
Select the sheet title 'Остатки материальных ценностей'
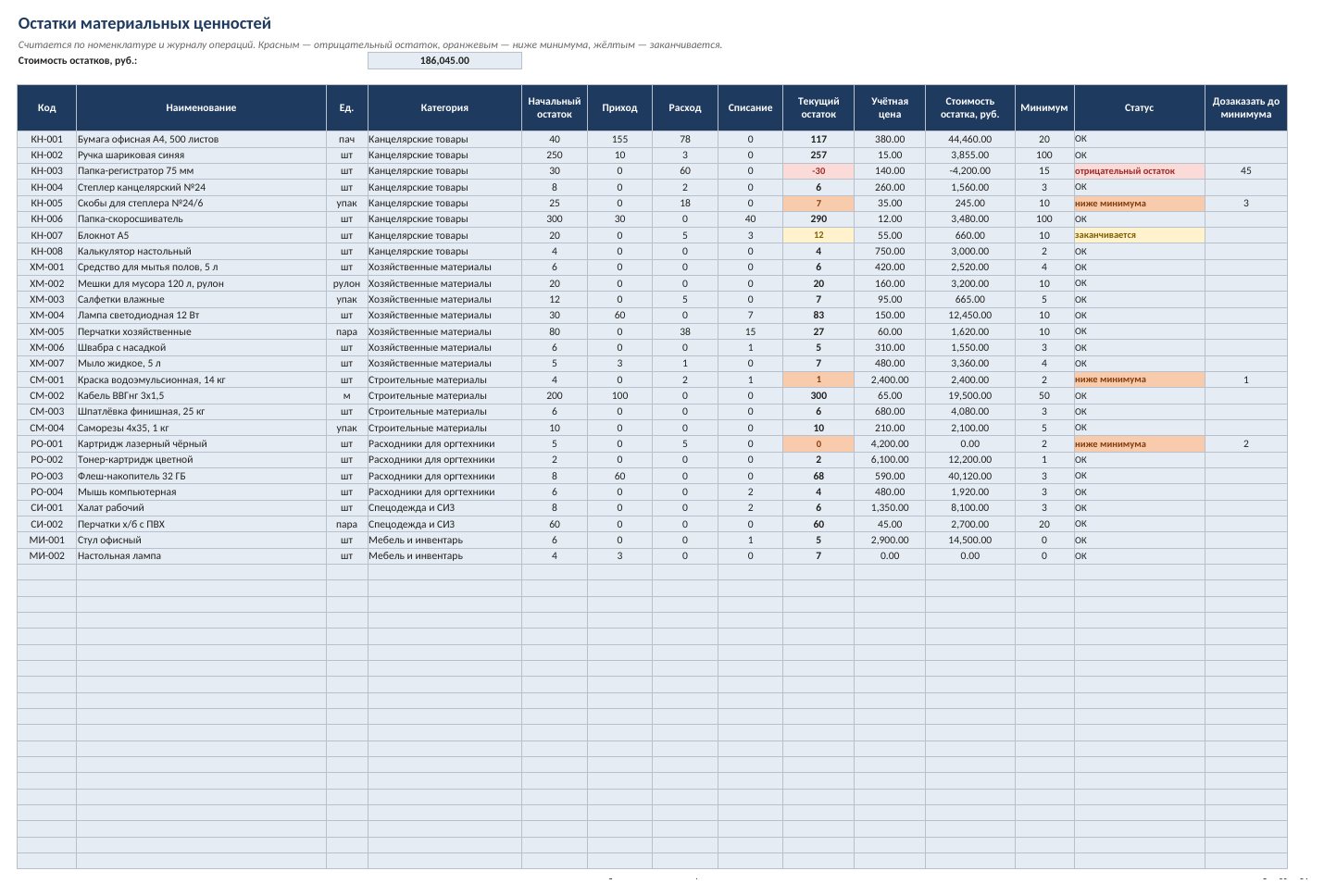(x=144, y=24)
